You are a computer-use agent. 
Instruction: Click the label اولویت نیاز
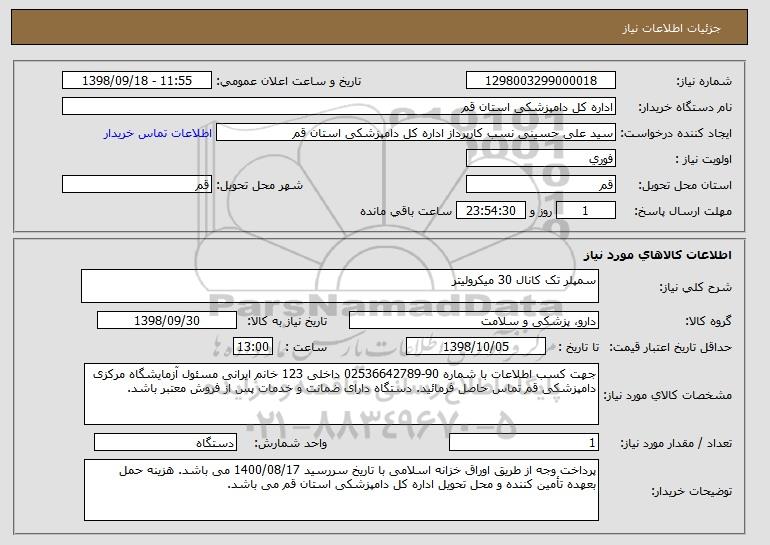click(x=703, y=159)
